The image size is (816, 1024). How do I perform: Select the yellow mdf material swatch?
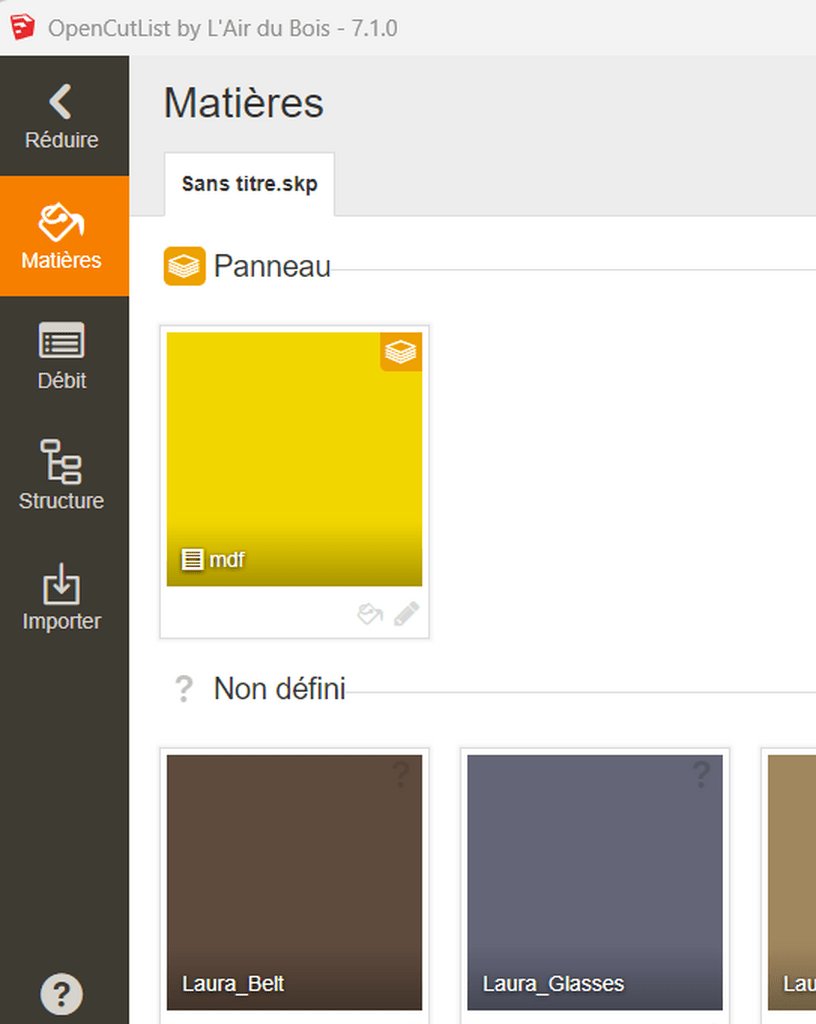294,440
